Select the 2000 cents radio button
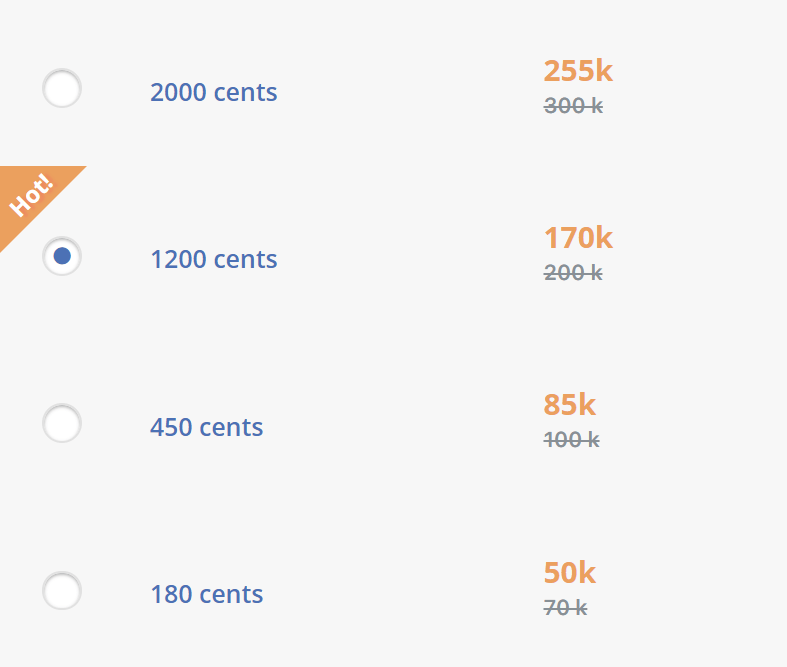 pos(62,88)
